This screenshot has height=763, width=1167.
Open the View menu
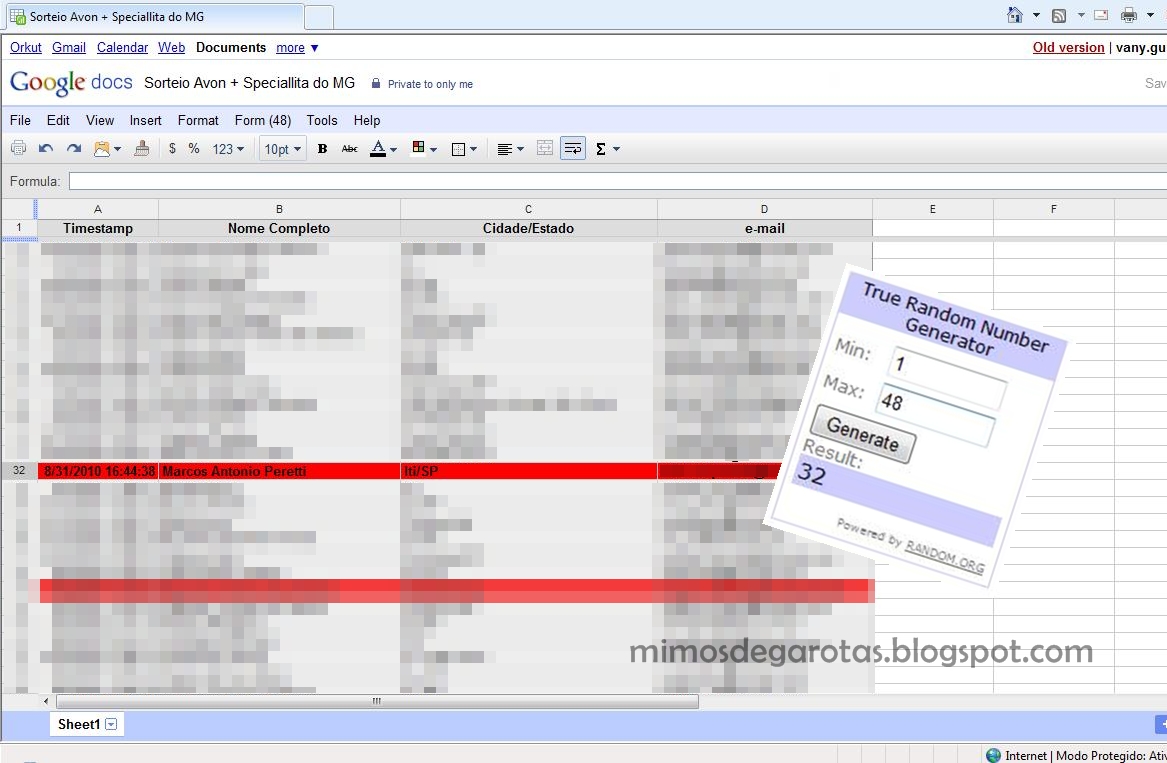tap(100, 121)
